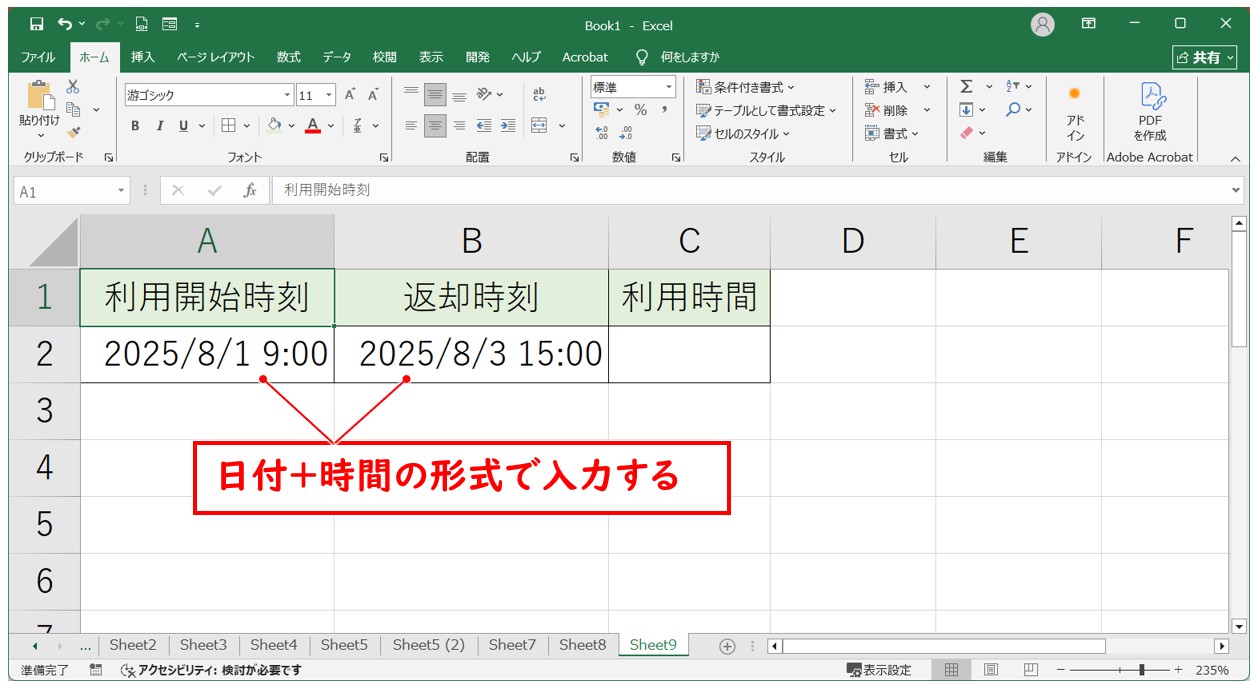
Task: Apply Comma style number format icon
Action: tap(664, 110)
